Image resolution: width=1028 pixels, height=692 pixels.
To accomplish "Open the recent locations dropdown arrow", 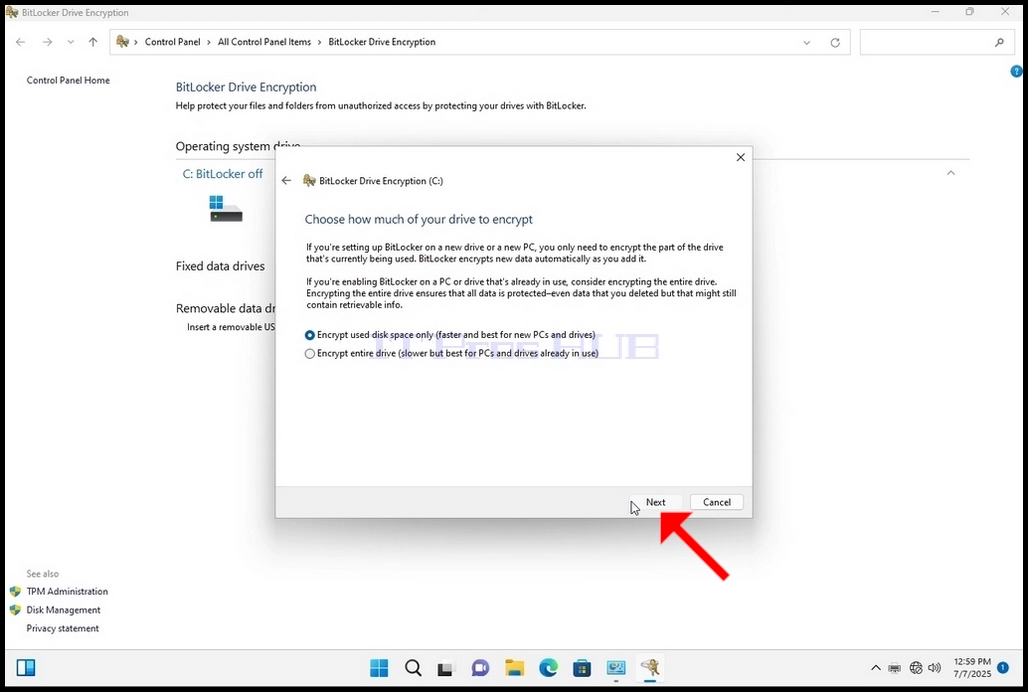I will tap(70, 42).
